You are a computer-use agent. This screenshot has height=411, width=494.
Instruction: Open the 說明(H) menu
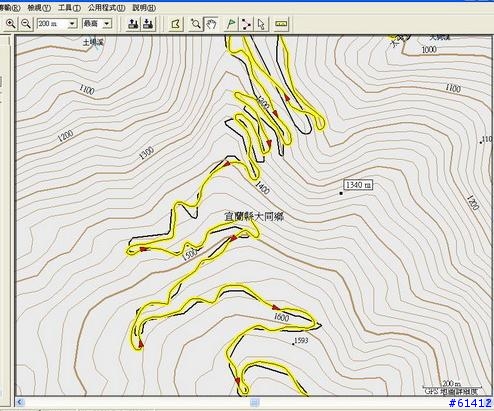pyautogui.click(x=144, y=8)
